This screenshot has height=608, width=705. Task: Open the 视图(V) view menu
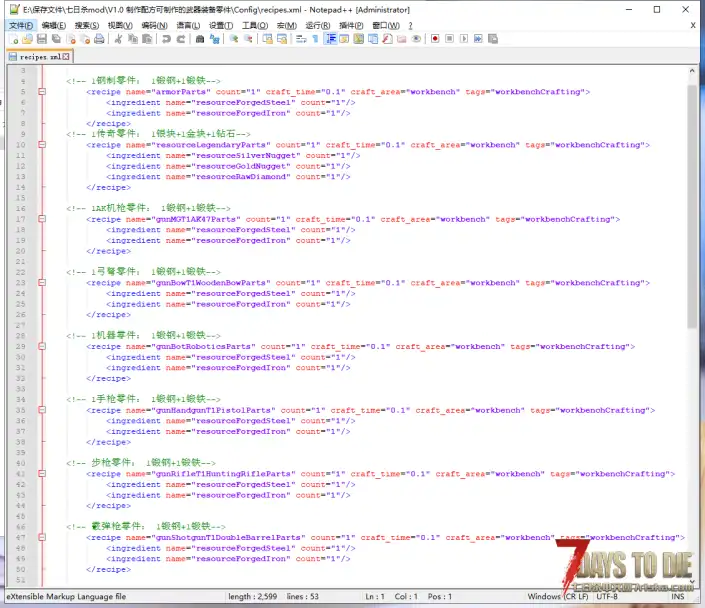coord(120,26)
